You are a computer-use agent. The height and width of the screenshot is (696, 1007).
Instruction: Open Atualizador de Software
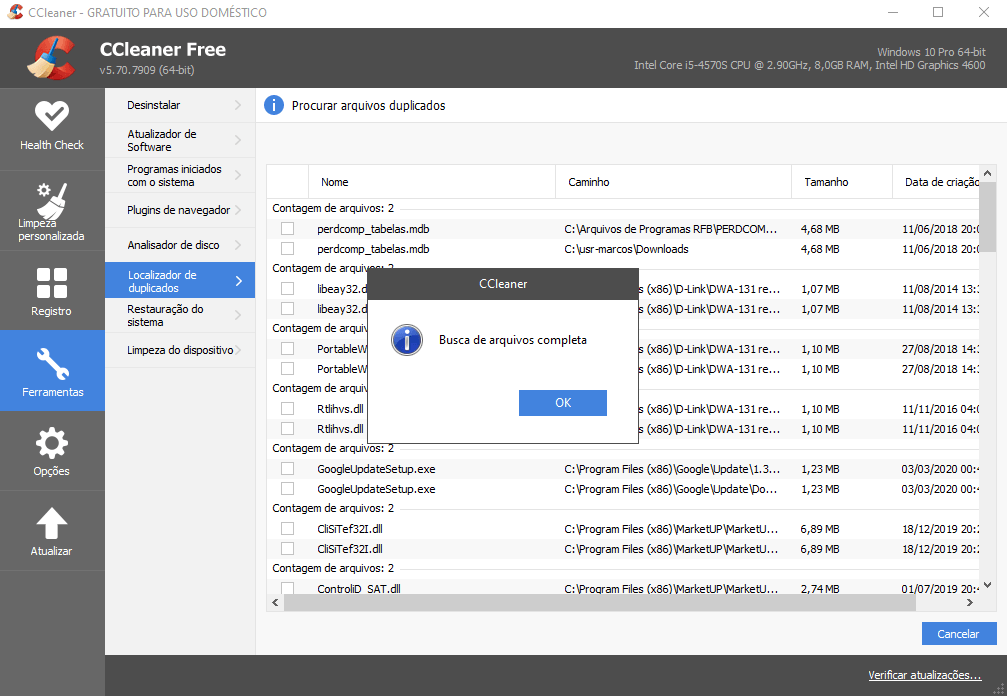pos(180,140)
